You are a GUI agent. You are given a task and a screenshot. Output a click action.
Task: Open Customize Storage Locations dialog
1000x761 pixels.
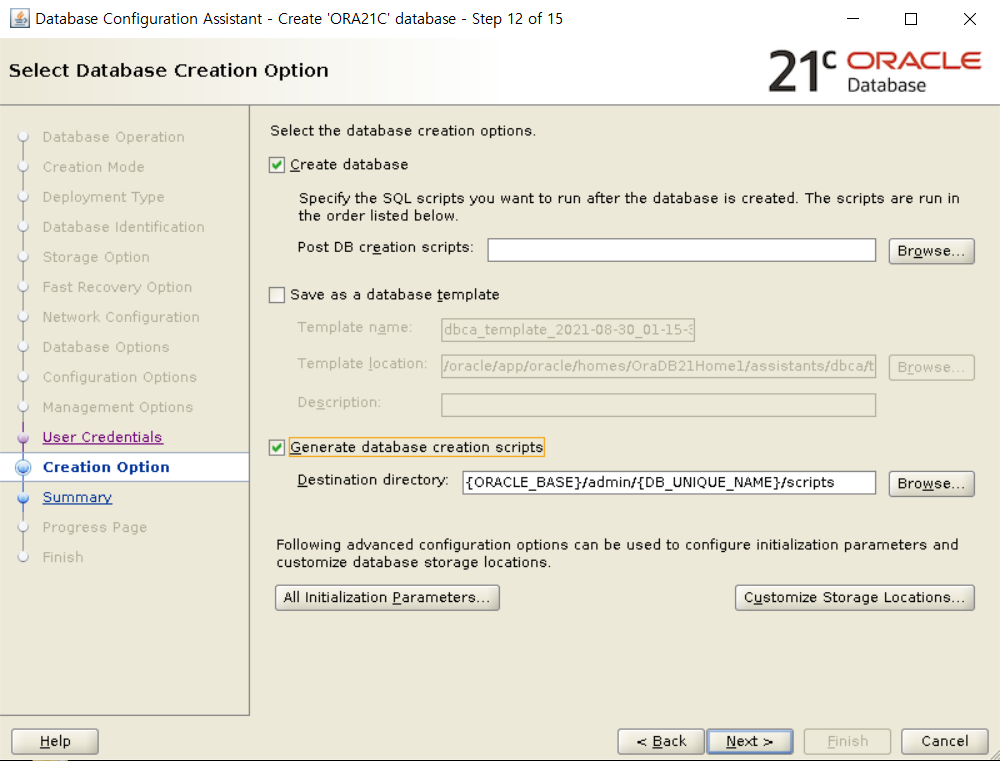pyautogui.click(x=855, y=598)
